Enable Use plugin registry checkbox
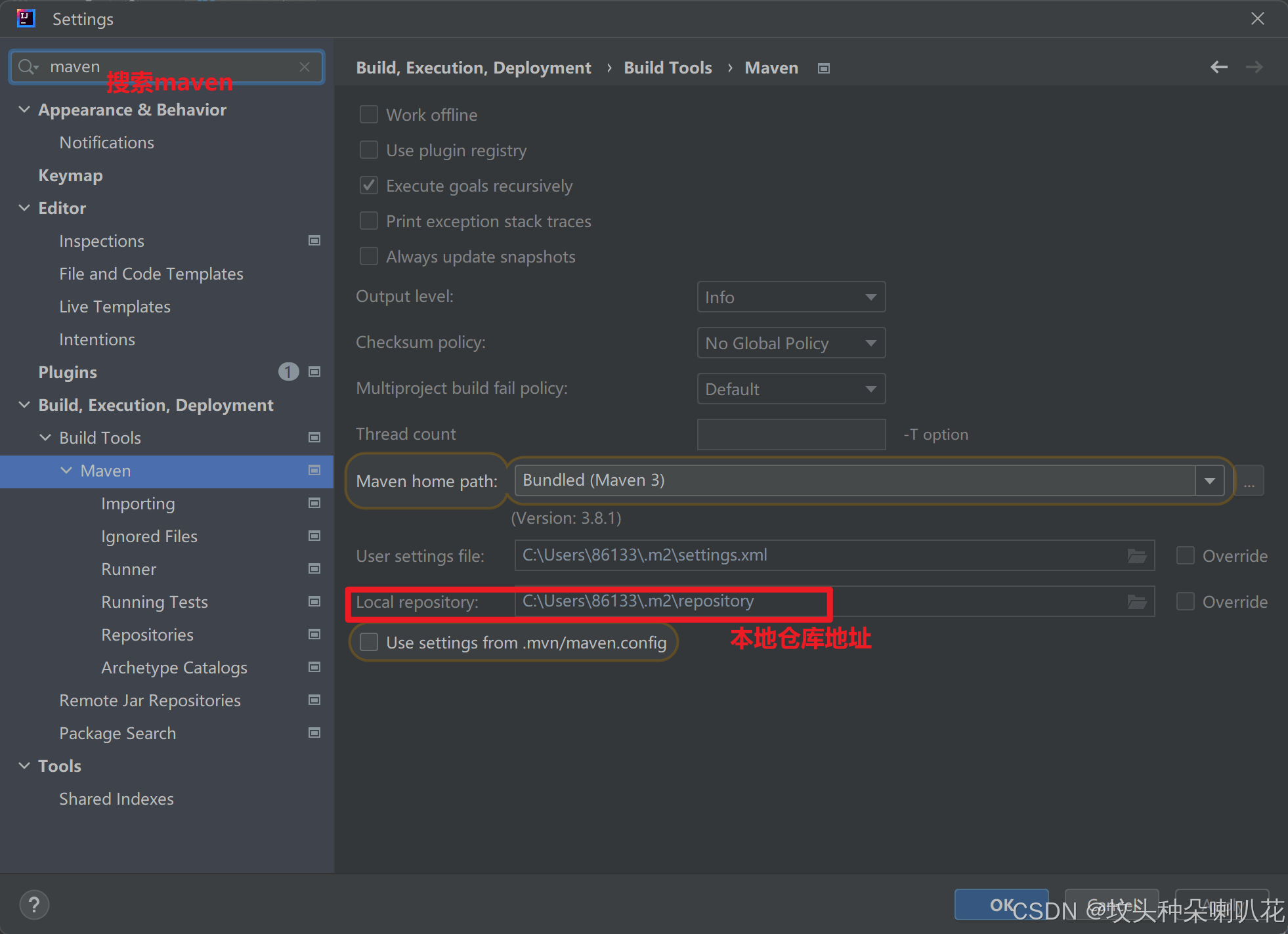The height and width of the screenshot is (934, 1288). click(x=369, y=150)
